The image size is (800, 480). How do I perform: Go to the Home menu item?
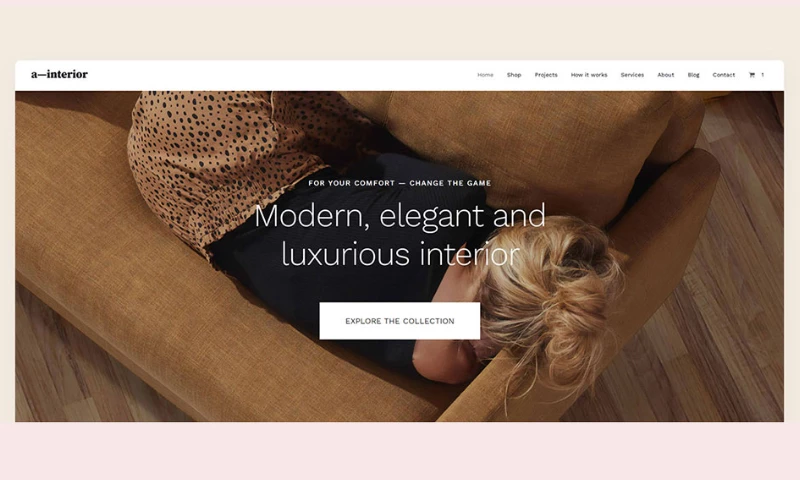tap(485, 75)
